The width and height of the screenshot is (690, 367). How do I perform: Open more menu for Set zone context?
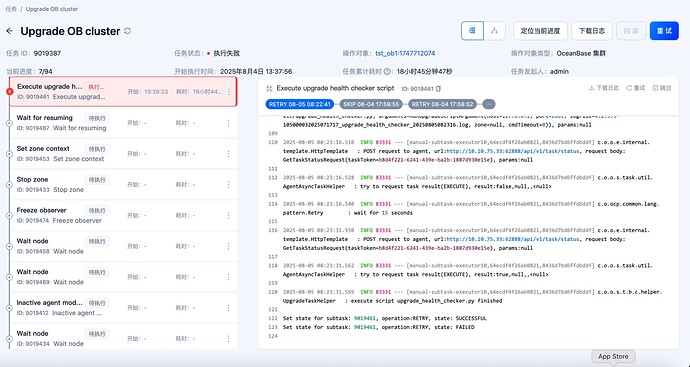[228, 154]
